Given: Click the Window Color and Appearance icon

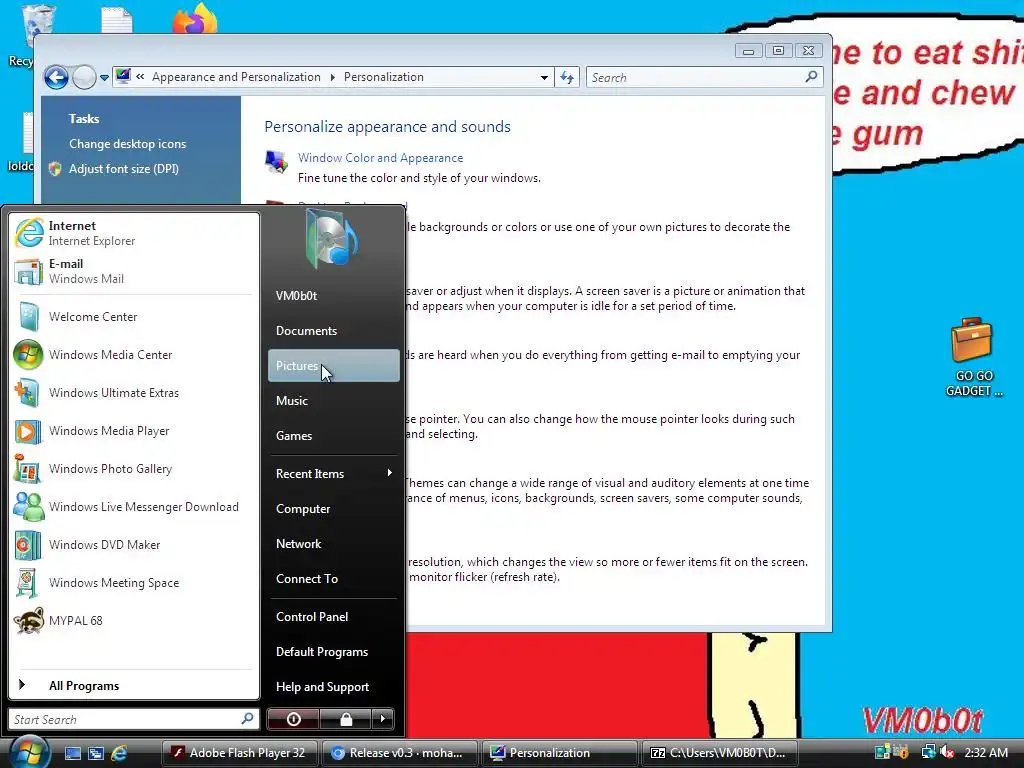Looking at the screenshot, I should (276, 161).
